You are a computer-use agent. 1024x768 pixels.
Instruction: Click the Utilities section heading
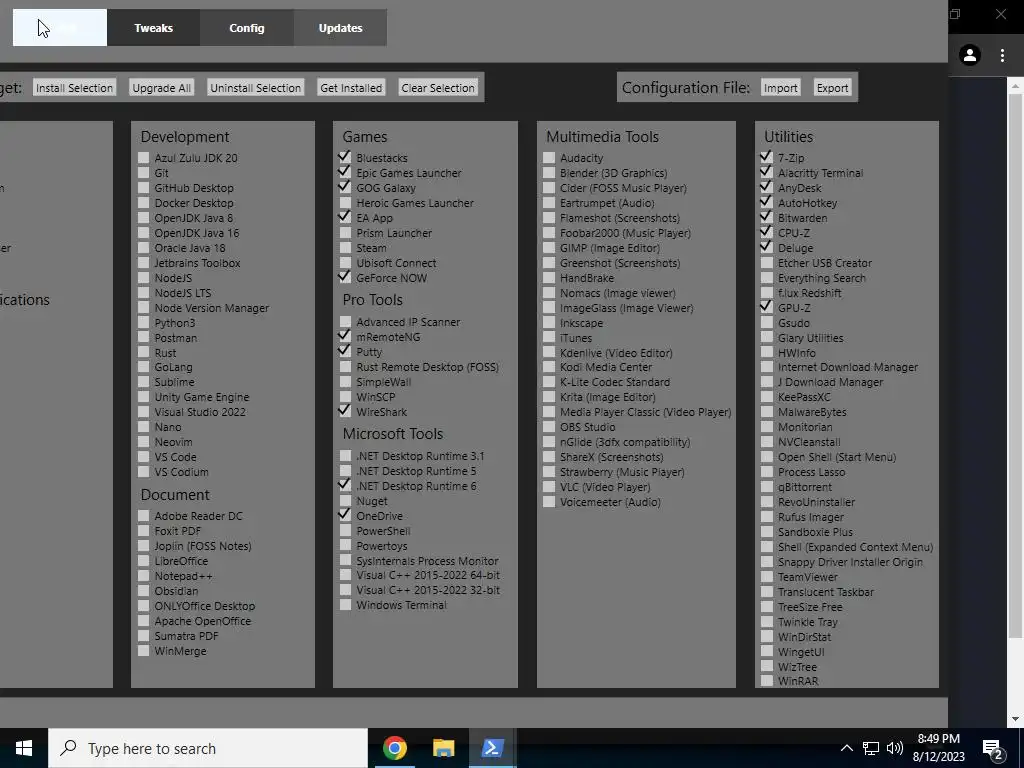(788, 136)
